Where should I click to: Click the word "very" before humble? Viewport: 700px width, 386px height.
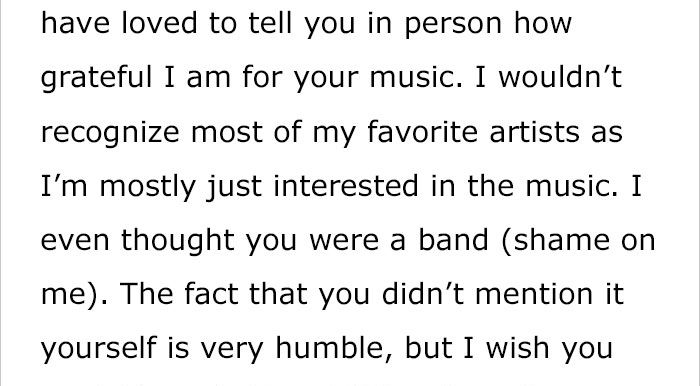(x=232, y=350)
